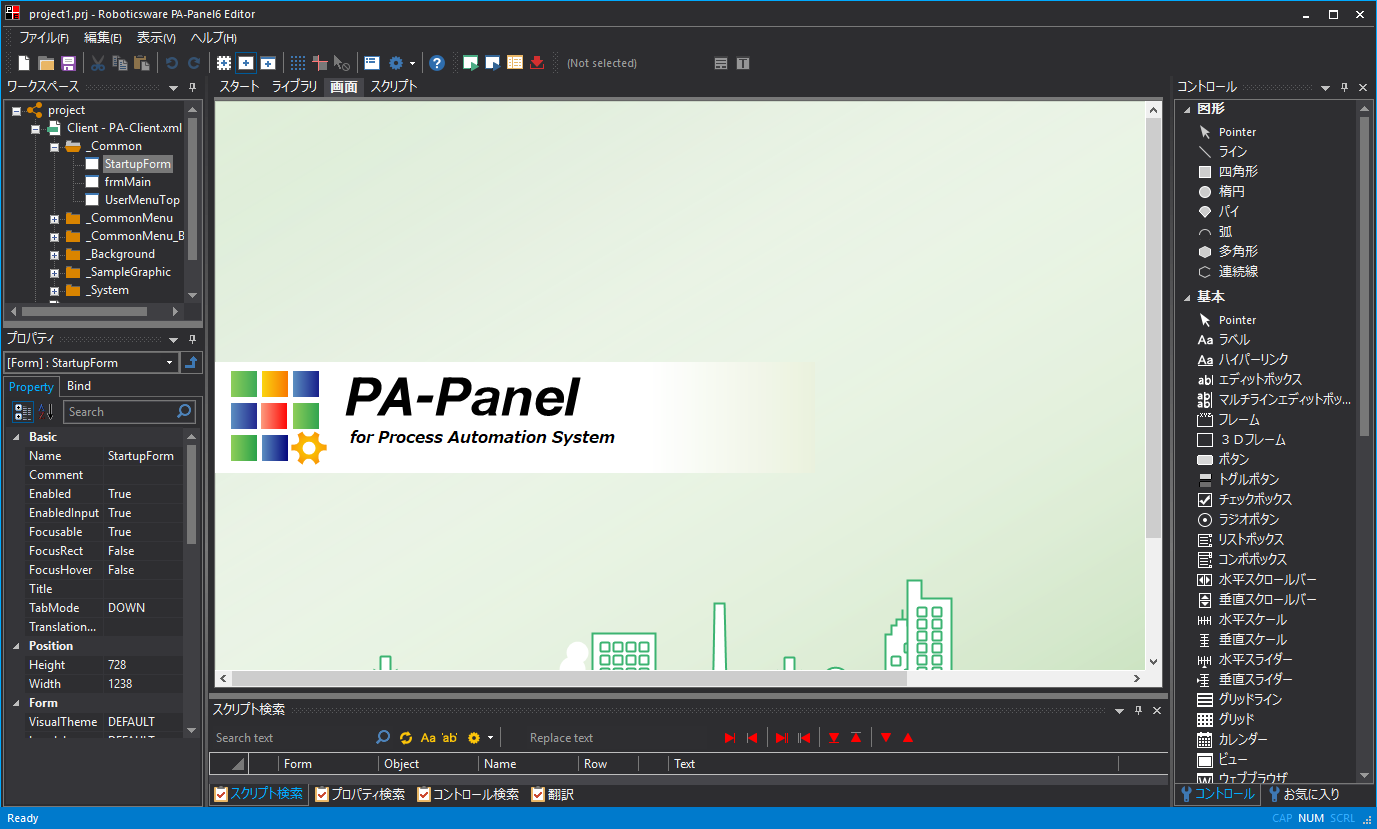Expand the _CommonMenu folder

pyautogui.click(x=54, y=219)
